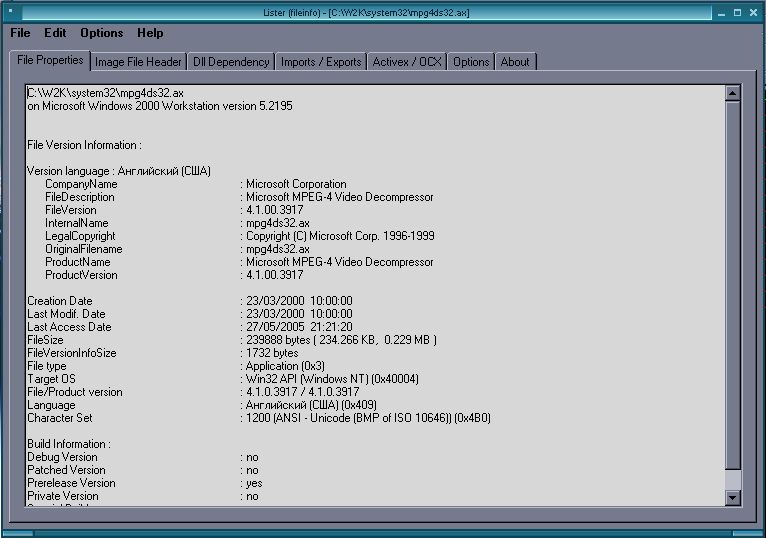
Task: Open the File menu
Action: pyautogui.click(x=20, y=33)
